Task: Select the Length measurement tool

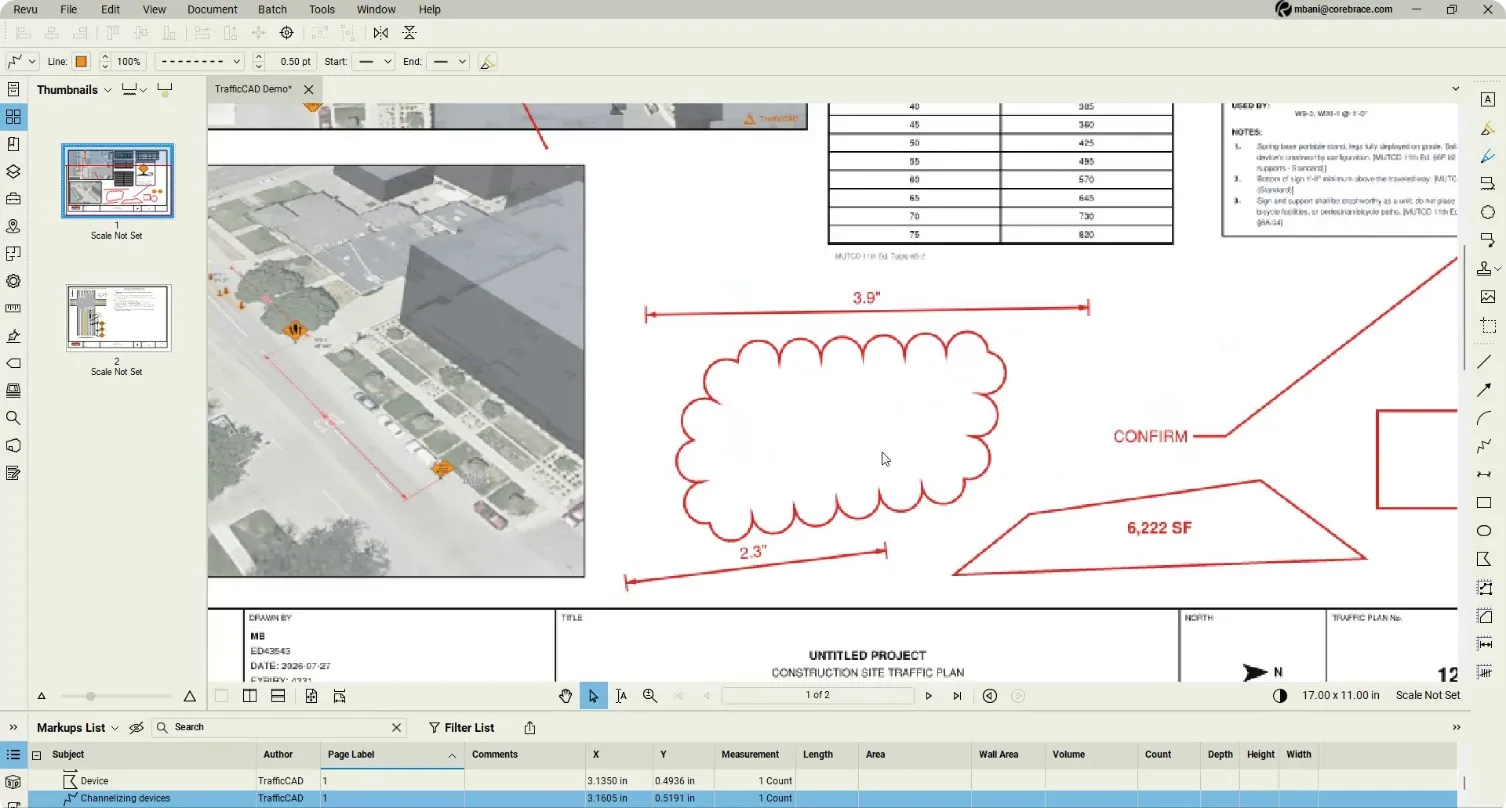Action: pyautogui.click(x=1485, y=644)
